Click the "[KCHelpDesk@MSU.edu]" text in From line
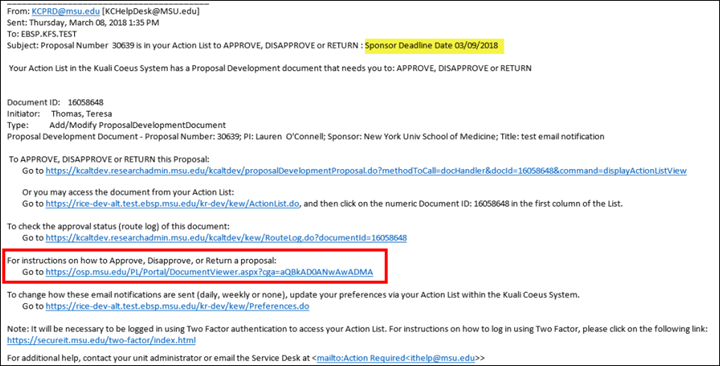The width and height of the screenshot is (720, 366). point(151,11)
